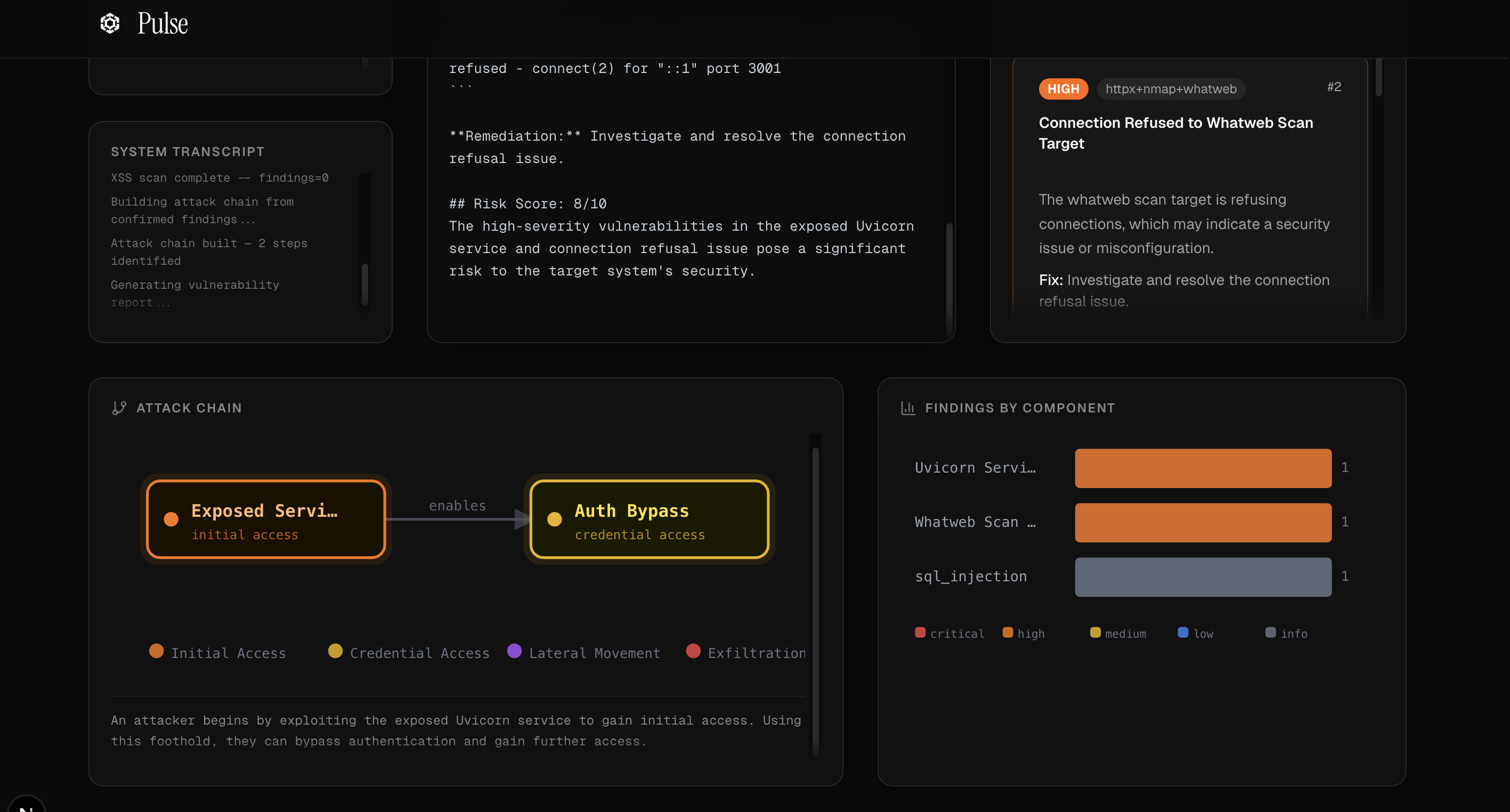Click the Findings by Component chart icon
The width and height of the screenshot is (1510, 812).
pyautogui.click(x=907, y=408)
